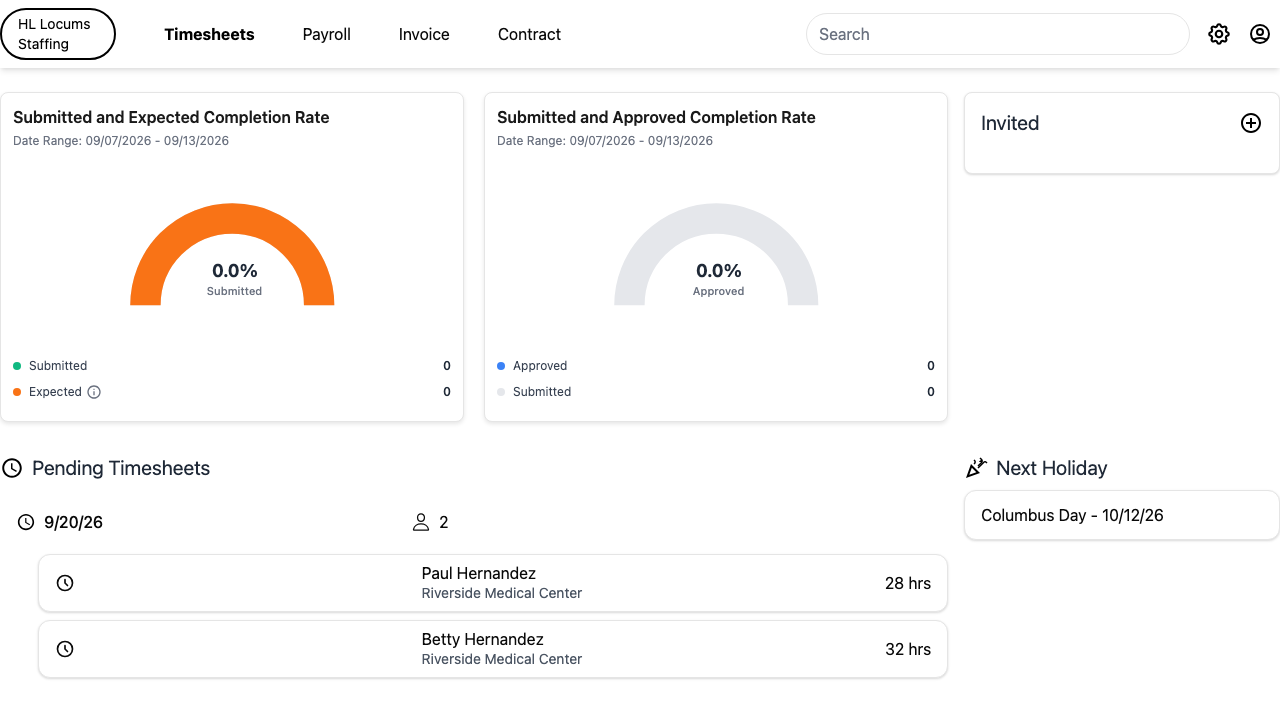This screenshot has width=1280, height=720.
Task: Open Betty Hernandez pending timesheet
Action: pos(493,649)
